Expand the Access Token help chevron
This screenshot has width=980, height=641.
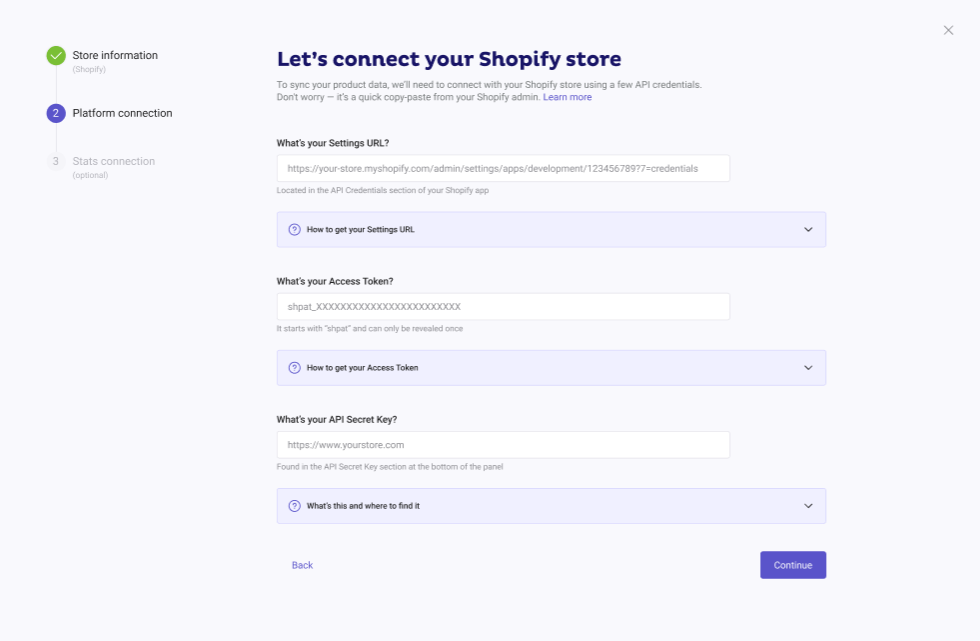tap(808, 367)
